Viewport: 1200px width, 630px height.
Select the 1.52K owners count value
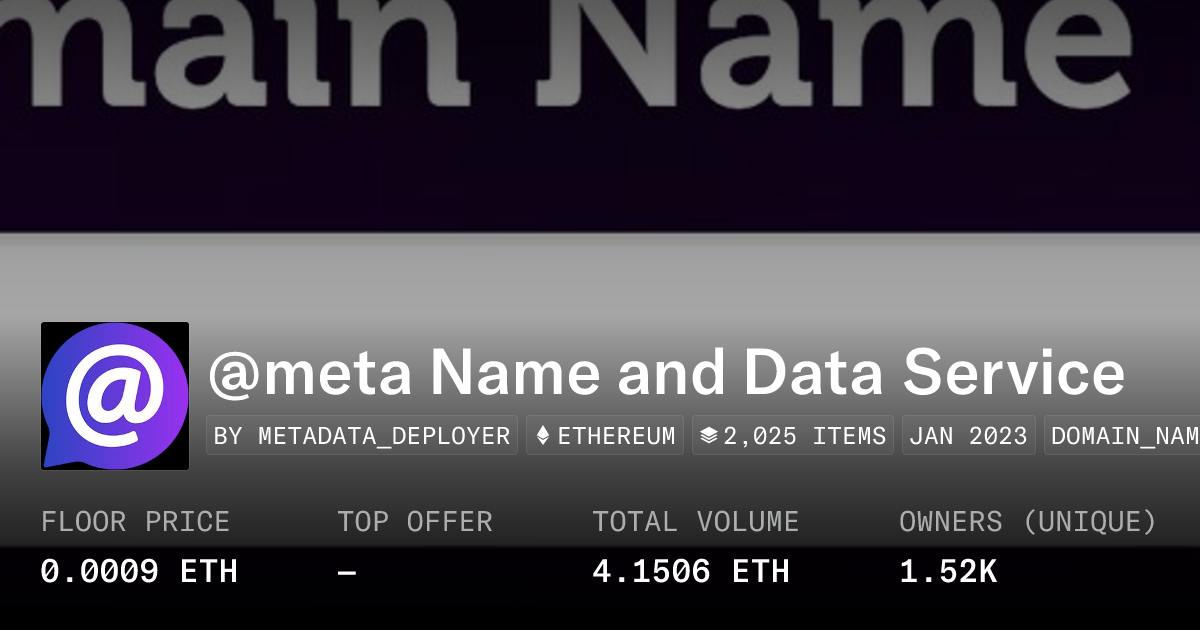click(x=948, y=572)
